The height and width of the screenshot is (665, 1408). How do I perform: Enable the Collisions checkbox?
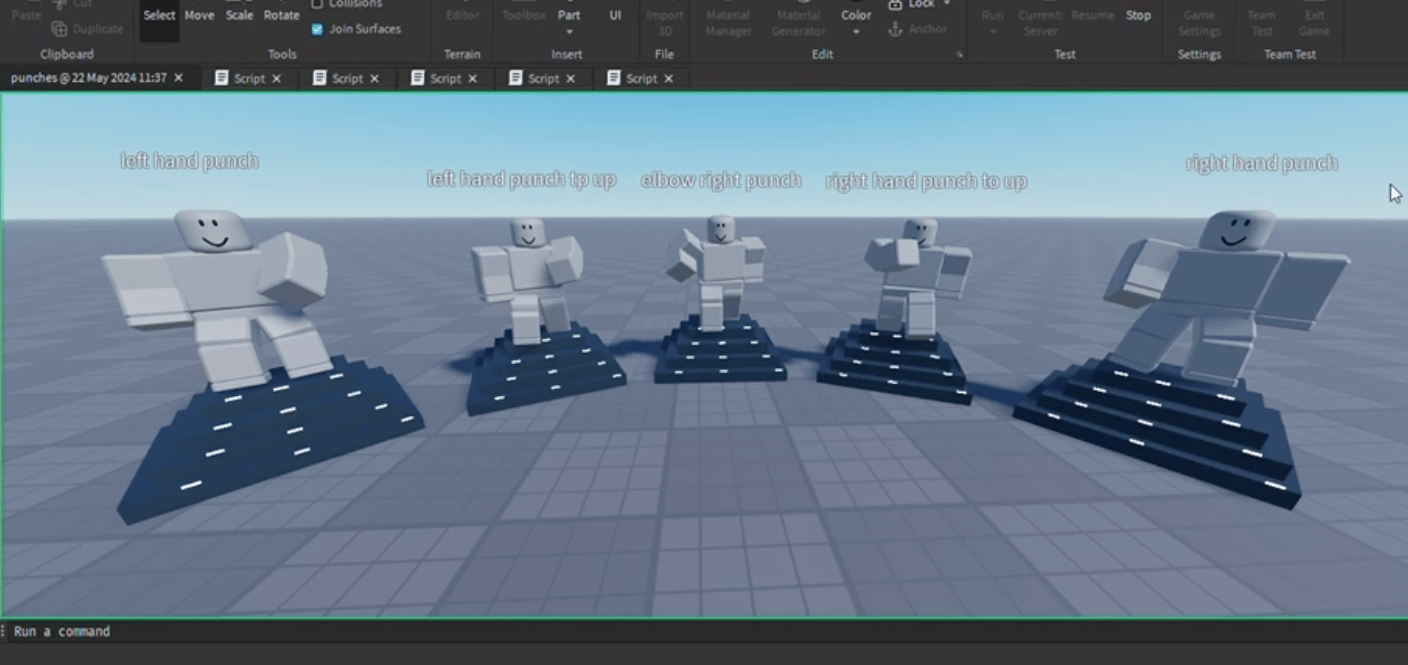tap(317, 4)
